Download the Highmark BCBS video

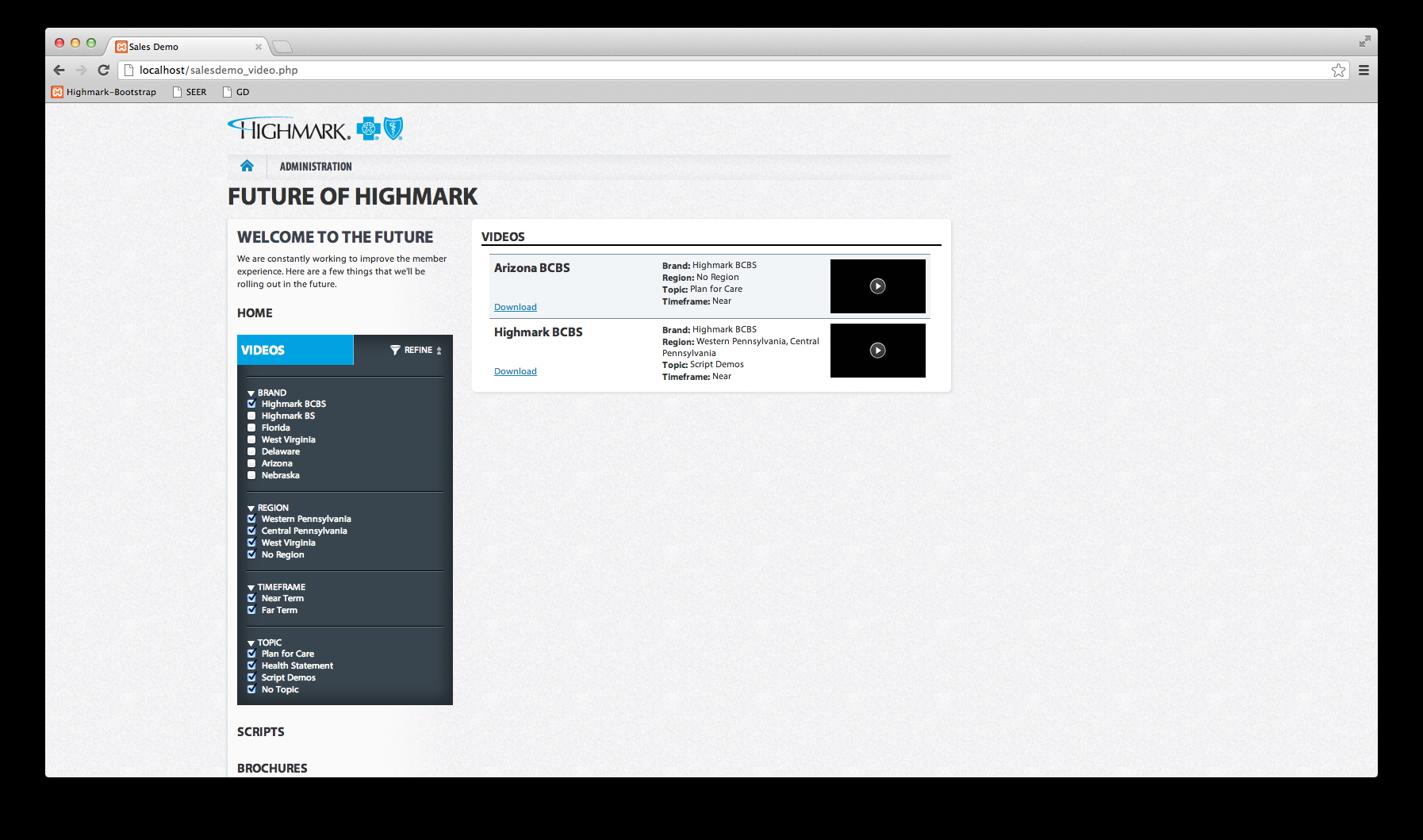[516, 371]
